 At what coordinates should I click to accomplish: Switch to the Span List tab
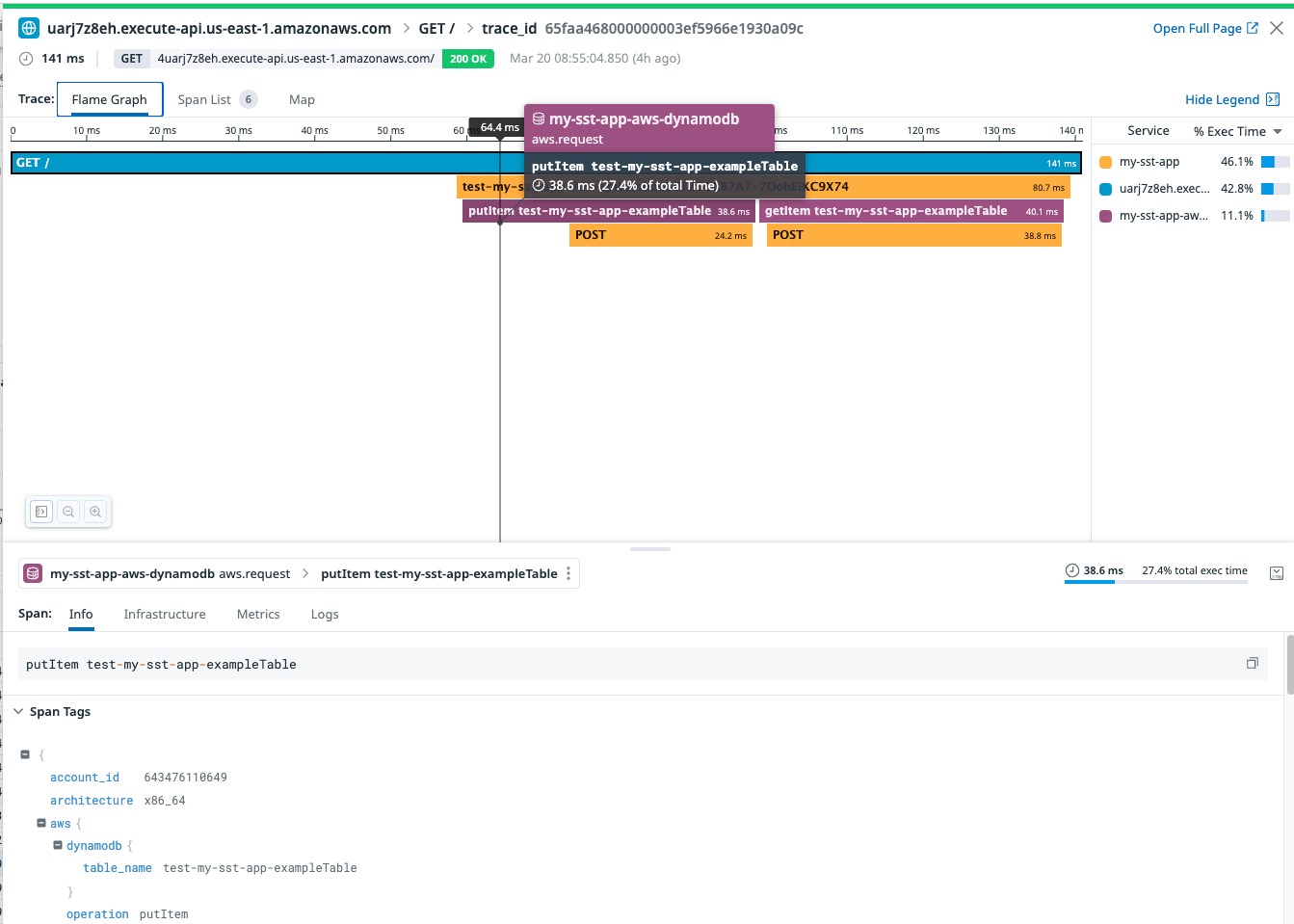point(217,99)
